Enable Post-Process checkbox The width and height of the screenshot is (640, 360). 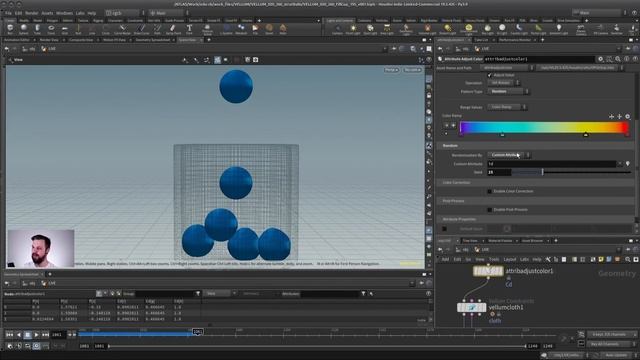tap(489, 210)
